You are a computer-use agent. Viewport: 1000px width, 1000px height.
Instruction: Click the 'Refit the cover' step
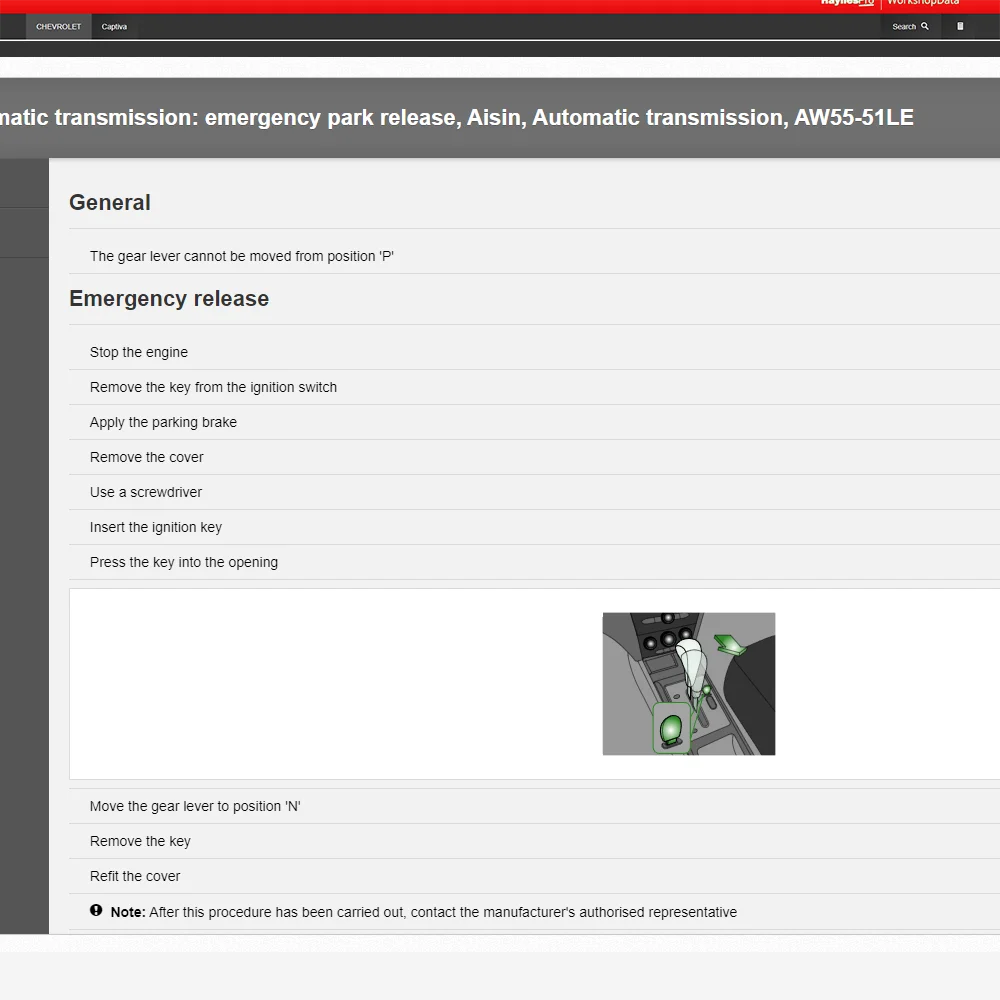pos(135,876)
